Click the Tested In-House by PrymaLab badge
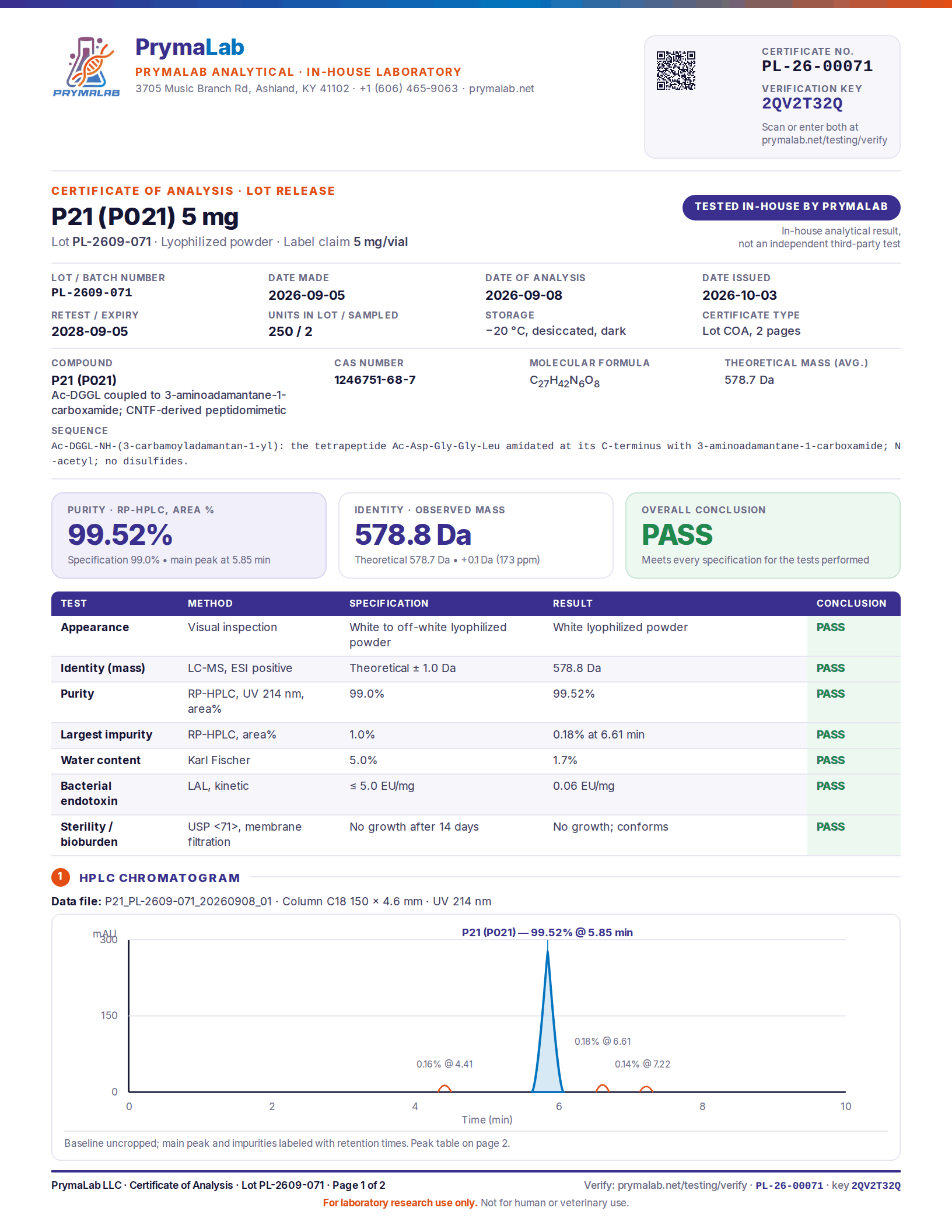Image resolution: width=952 pixels, height=1232 pixels. click(791, 207)
